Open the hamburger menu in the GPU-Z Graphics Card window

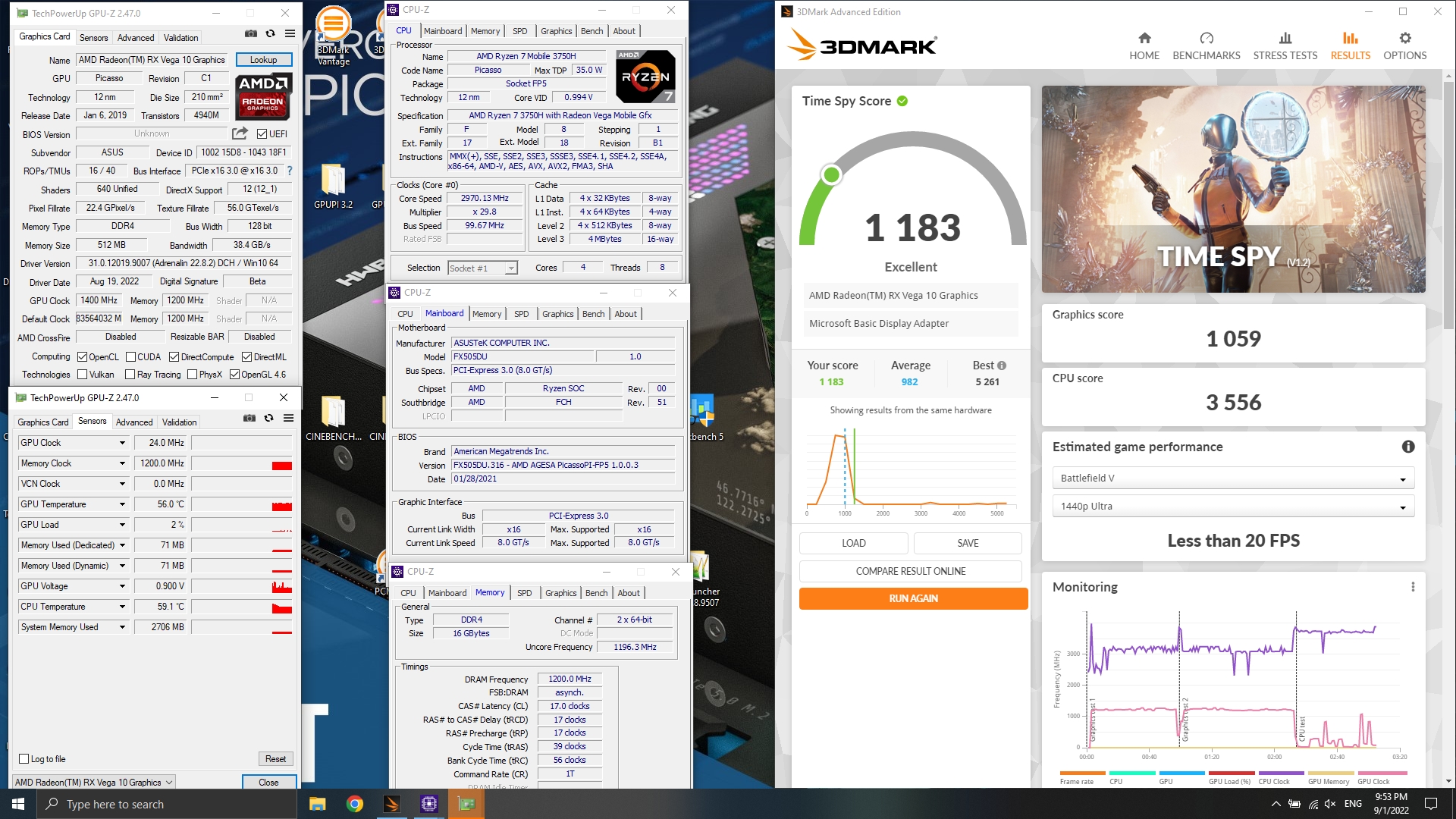290,33
